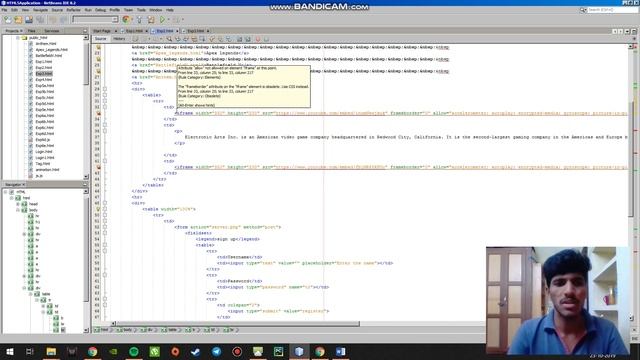Screen dimensions: 640x360
Task: Open Steam from the taskbar
Action: 196,351
